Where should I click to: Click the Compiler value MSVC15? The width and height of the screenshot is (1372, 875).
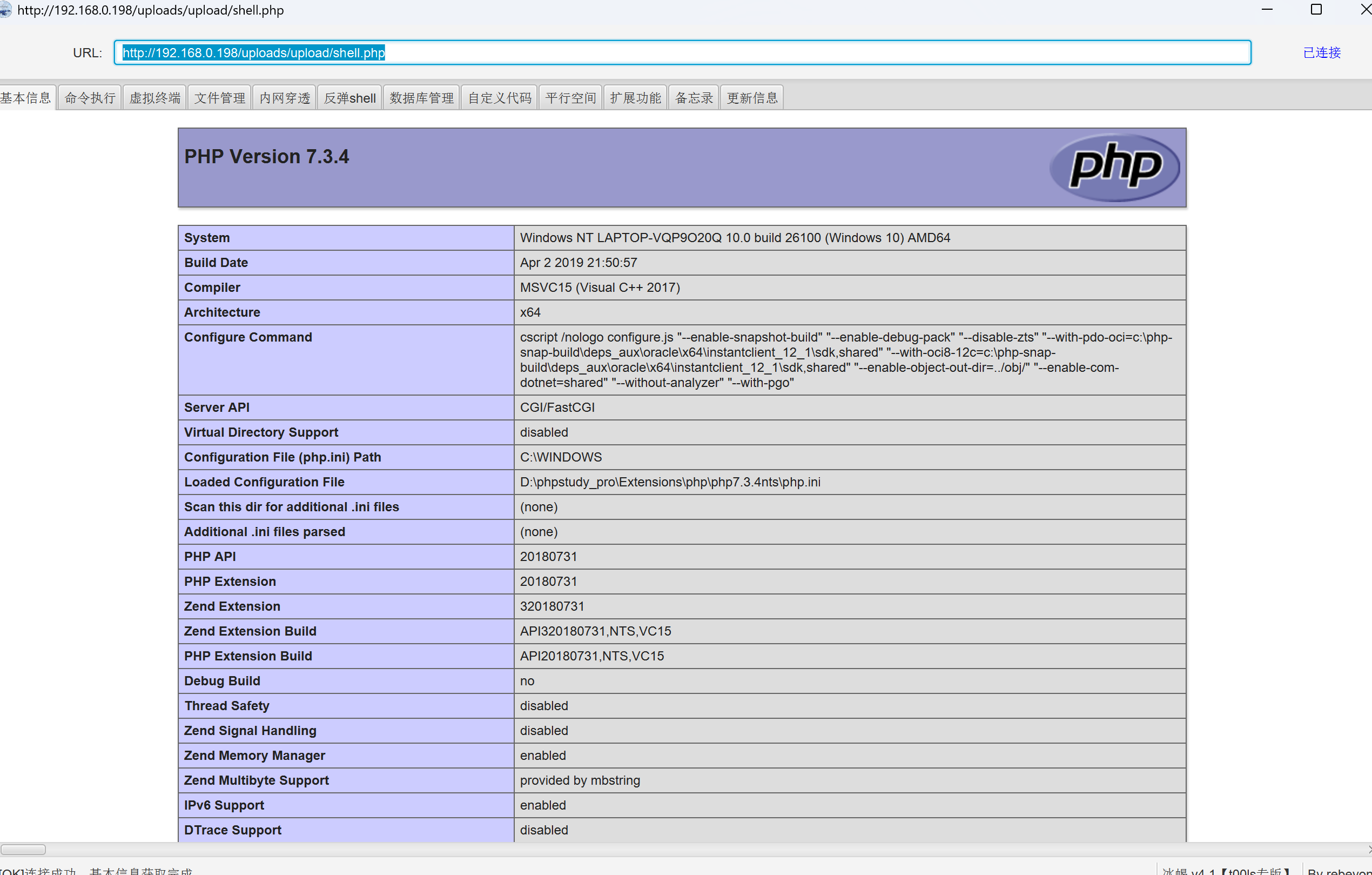click(x=600, y=288)
